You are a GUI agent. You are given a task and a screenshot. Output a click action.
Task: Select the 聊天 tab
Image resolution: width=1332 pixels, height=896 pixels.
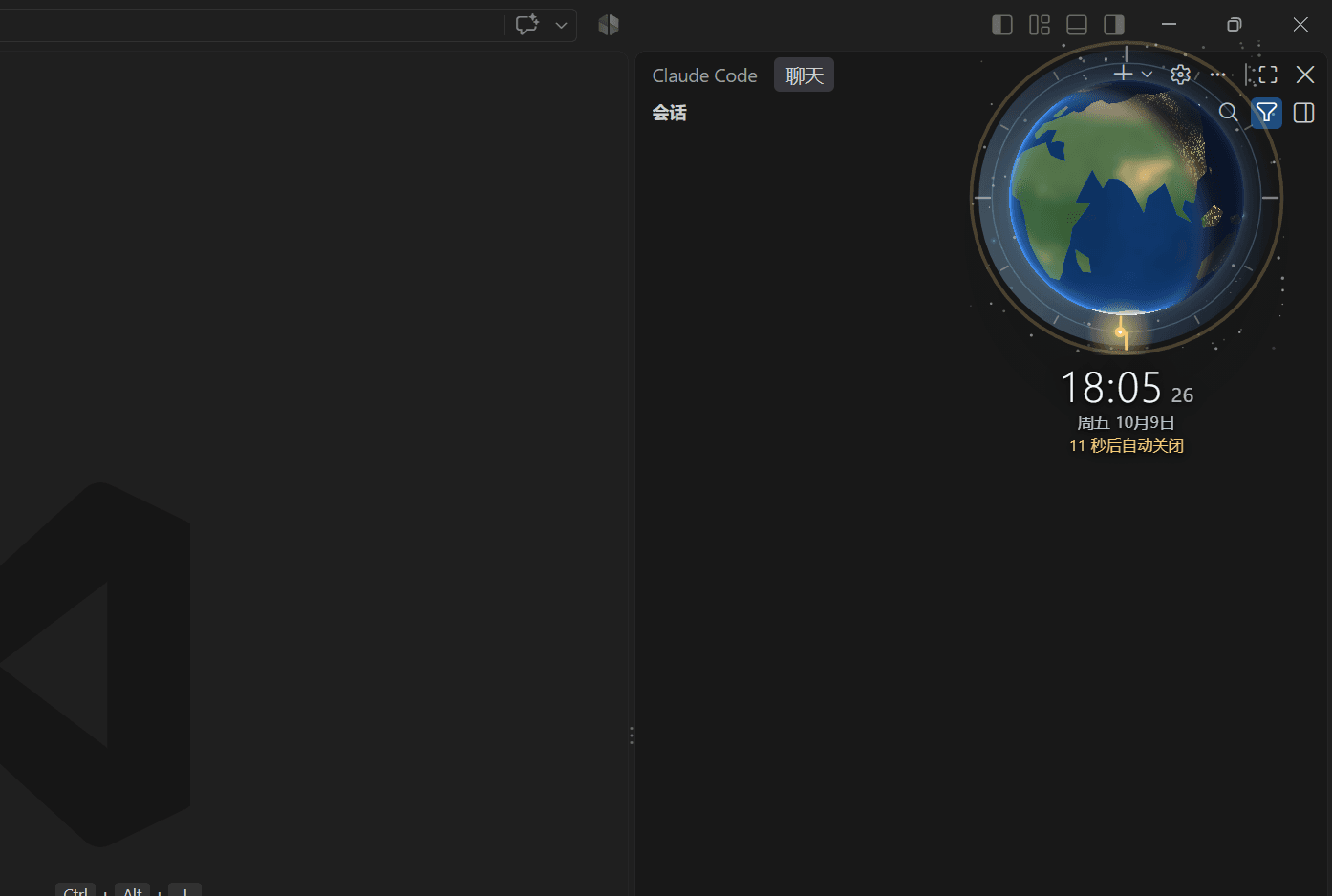pyautogui.click(x=805, y=75)
